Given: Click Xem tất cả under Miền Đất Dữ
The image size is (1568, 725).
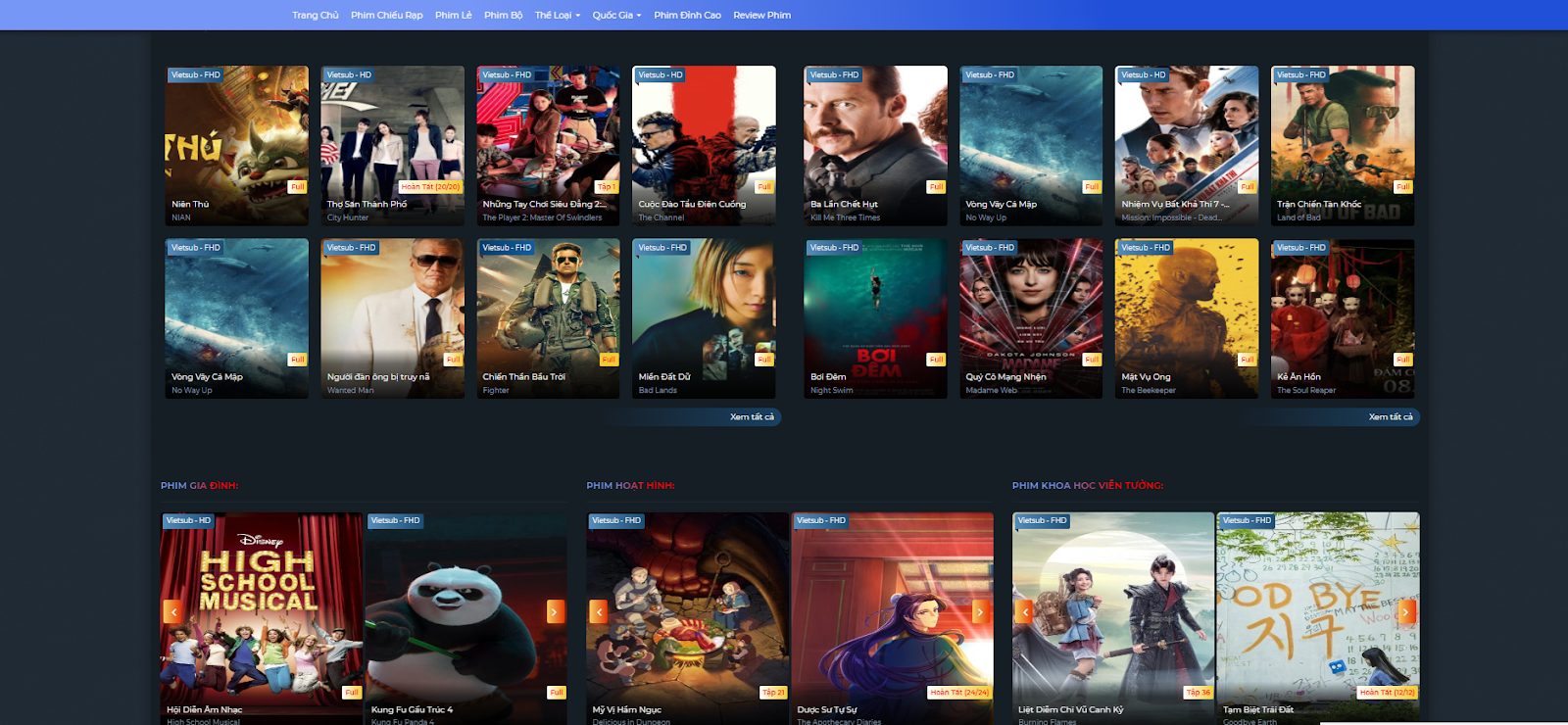Looking at the screenshot, I should [x=752, y=417].
